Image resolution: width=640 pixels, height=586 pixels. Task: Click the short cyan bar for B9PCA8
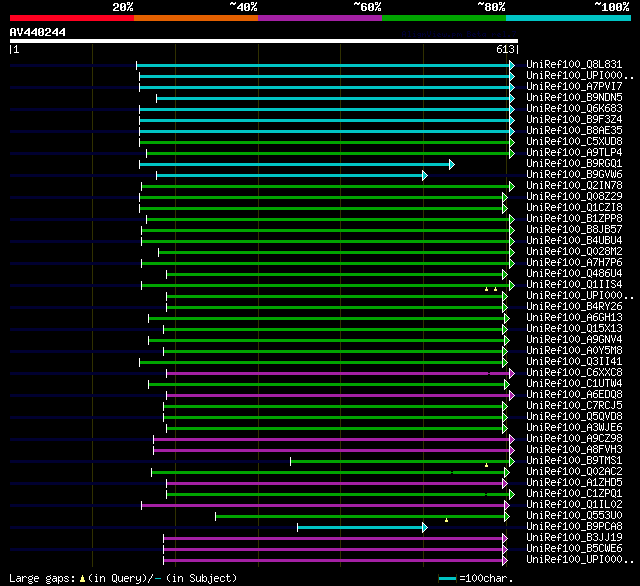[360, 528]
